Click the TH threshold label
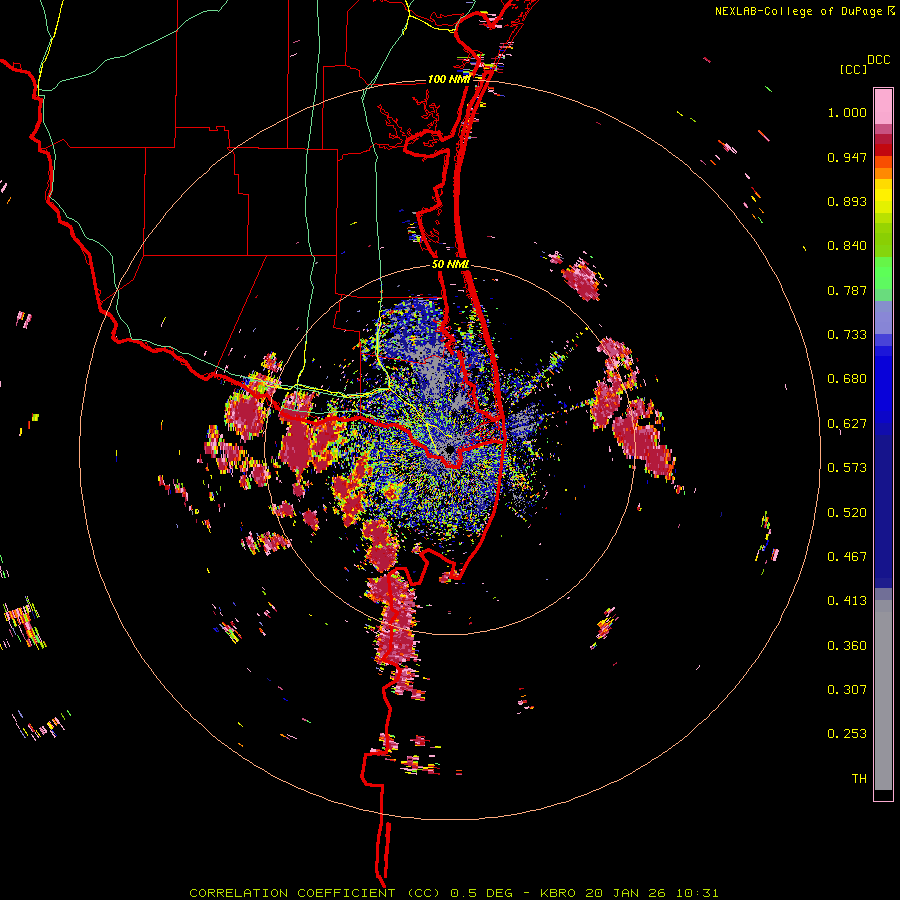Viewport: 900px width, 900px height. coord(859,779)
